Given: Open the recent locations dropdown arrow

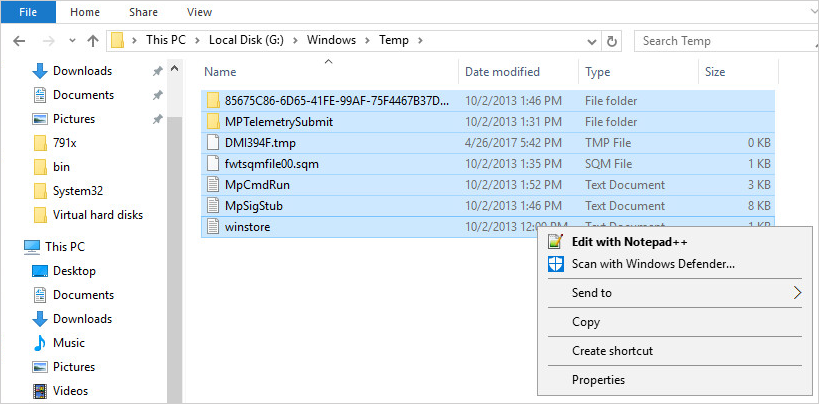Looking at the screenshot, I should (x=70, y=41).
